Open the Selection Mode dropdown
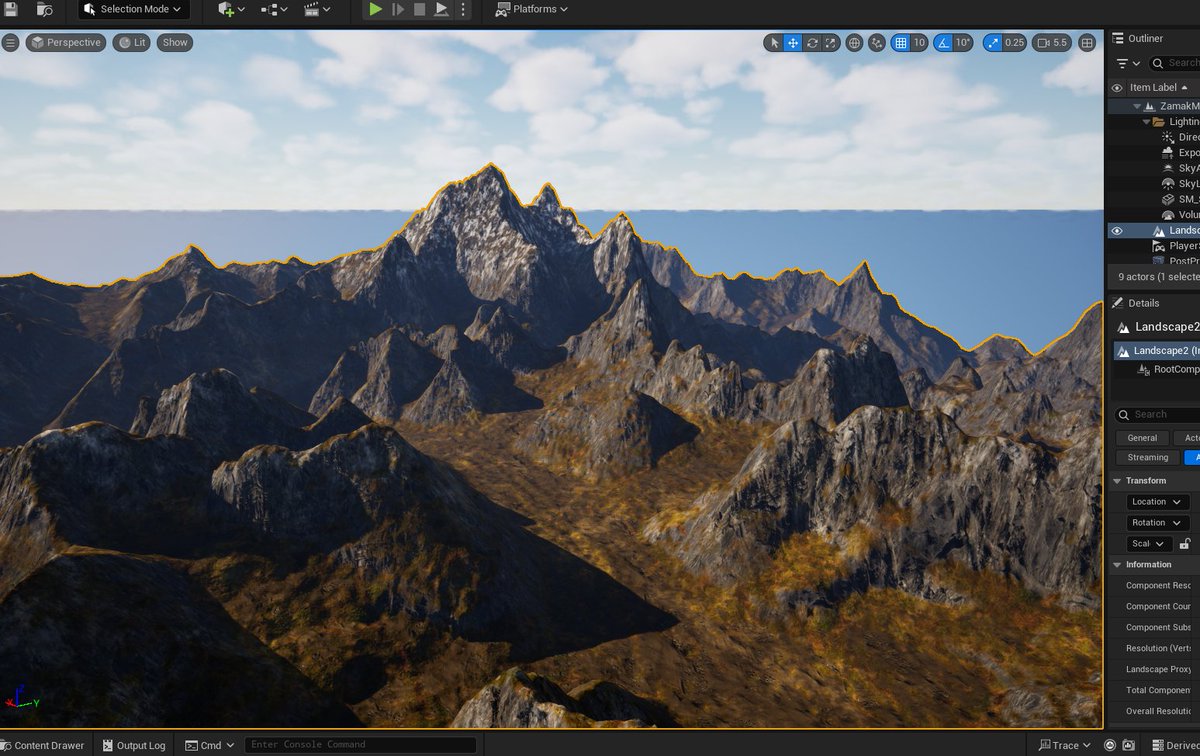The image size is (1200, 756). [x=134, y=9]
